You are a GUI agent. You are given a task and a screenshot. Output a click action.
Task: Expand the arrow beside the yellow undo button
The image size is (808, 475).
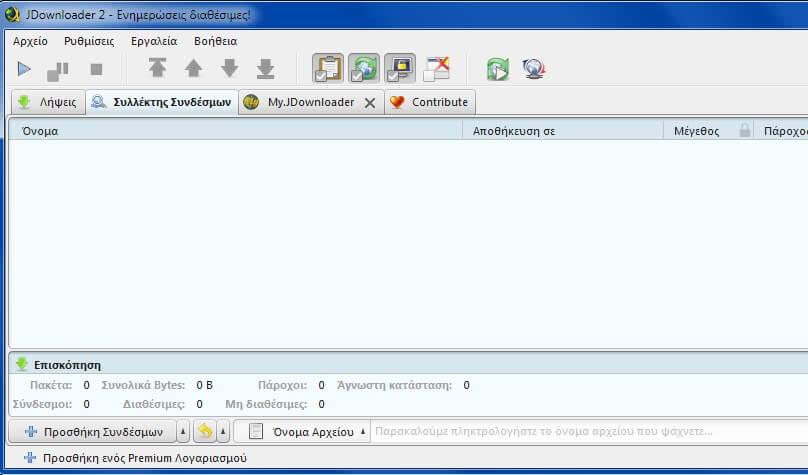223,432
